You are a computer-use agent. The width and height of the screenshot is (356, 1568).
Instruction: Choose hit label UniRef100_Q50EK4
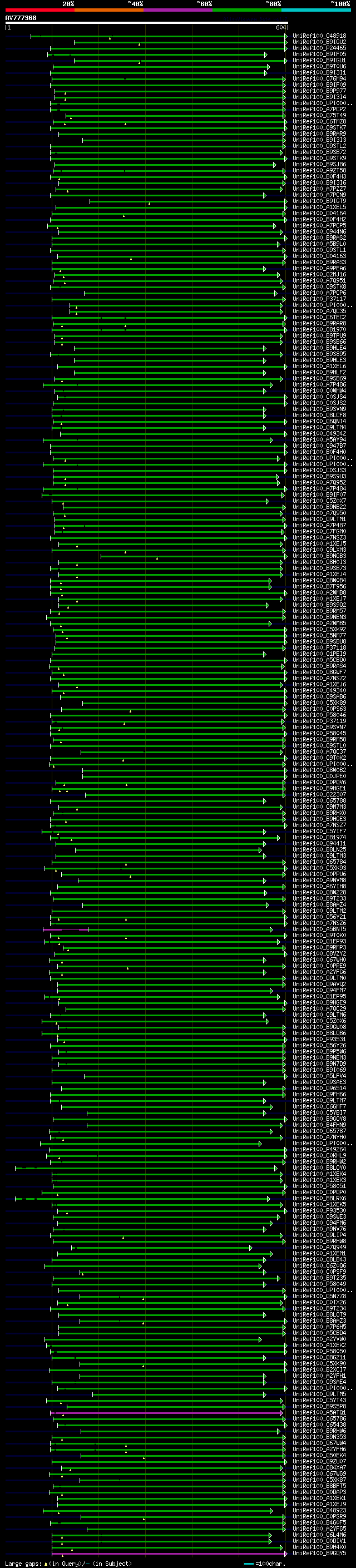click(319, 1456)
